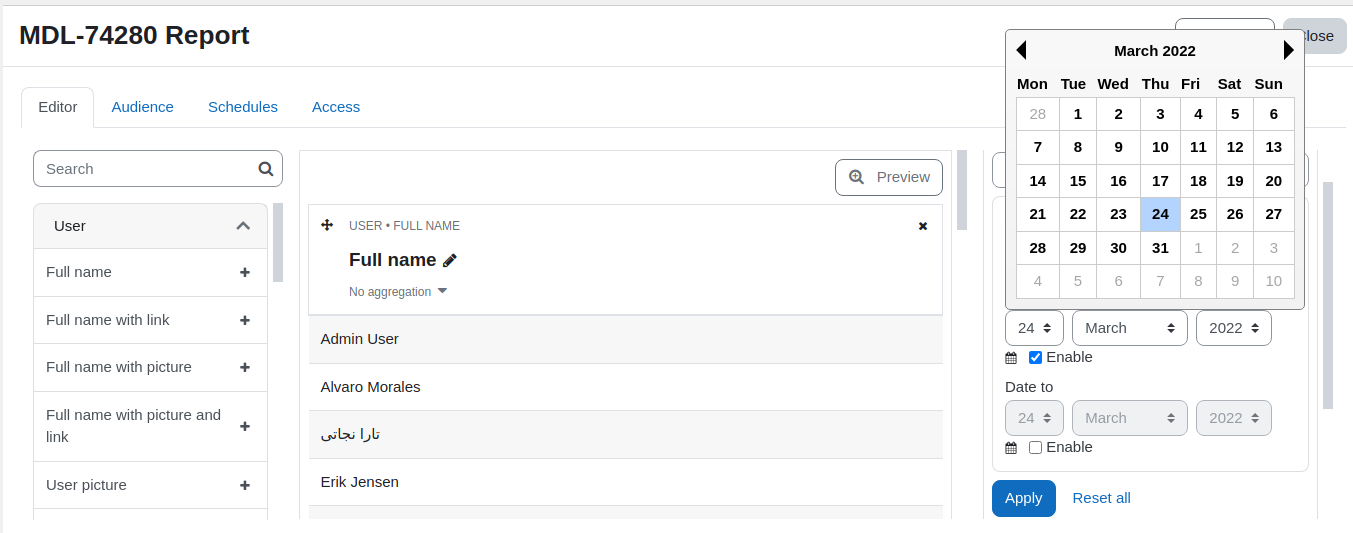The height and width of the screenshot is (533, 1353).
Task: Open the Schedules tab
Action: pos(243,107)
